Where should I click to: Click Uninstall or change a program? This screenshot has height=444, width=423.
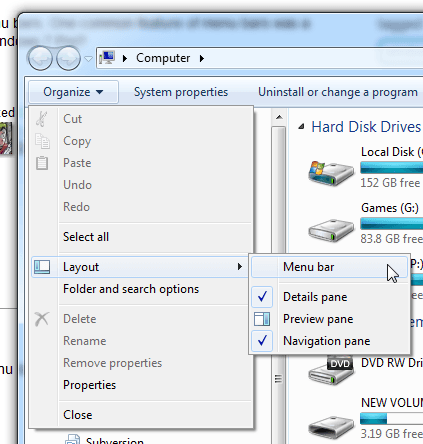[x=338, y=92]
